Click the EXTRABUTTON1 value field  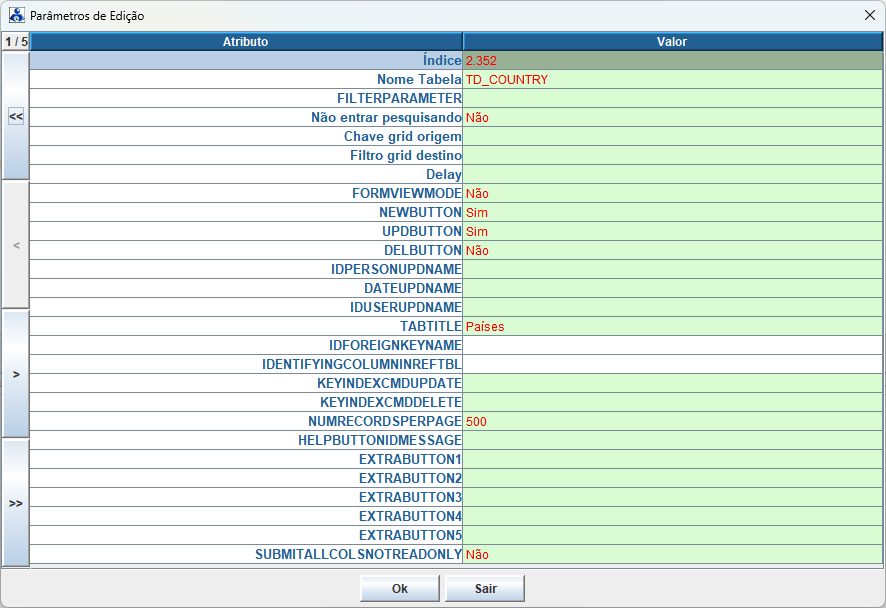click(672, 459)
